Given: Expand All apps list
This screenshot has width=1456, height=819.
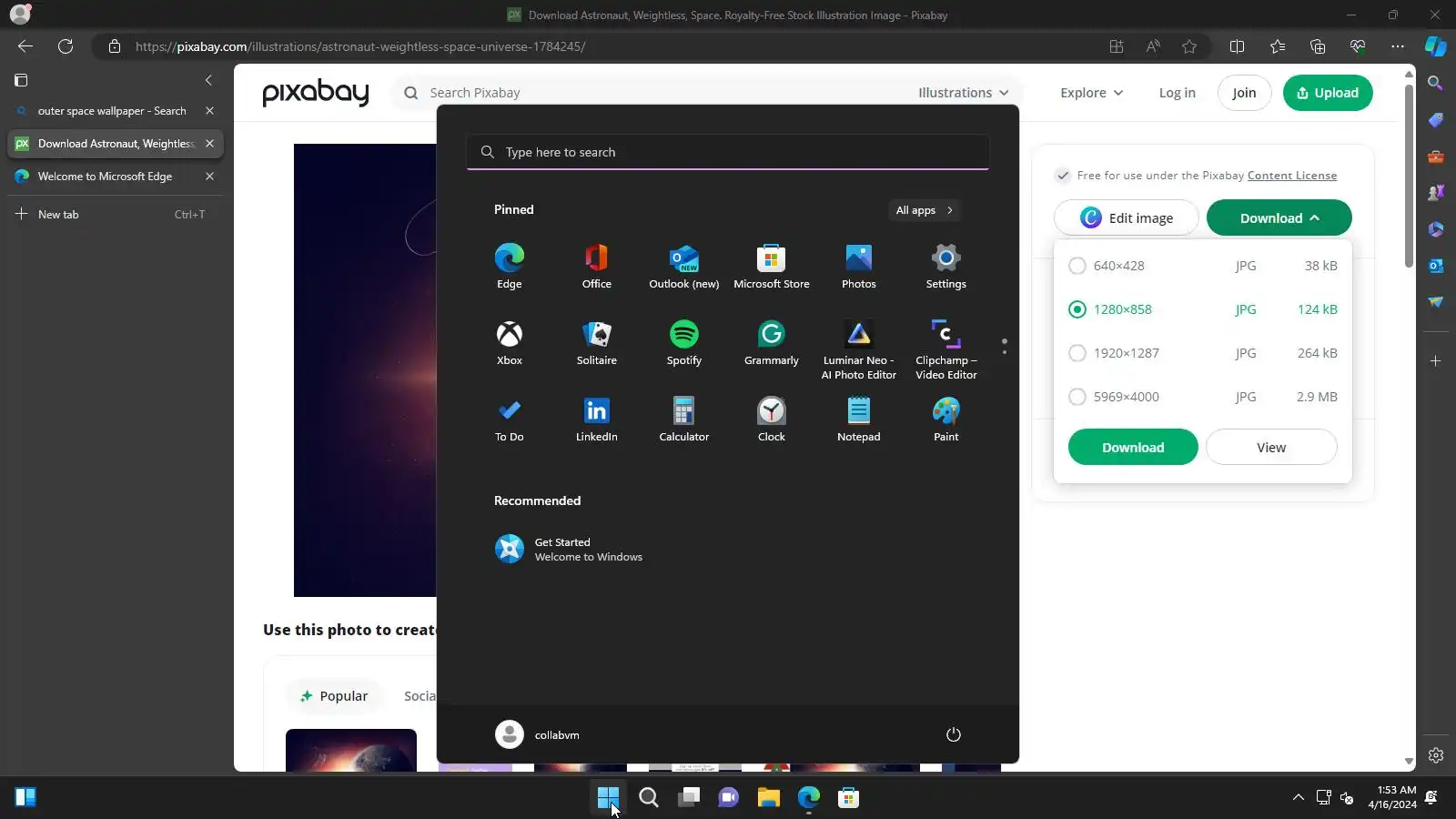Looking at the screenshot, I should tap(924, 210).
